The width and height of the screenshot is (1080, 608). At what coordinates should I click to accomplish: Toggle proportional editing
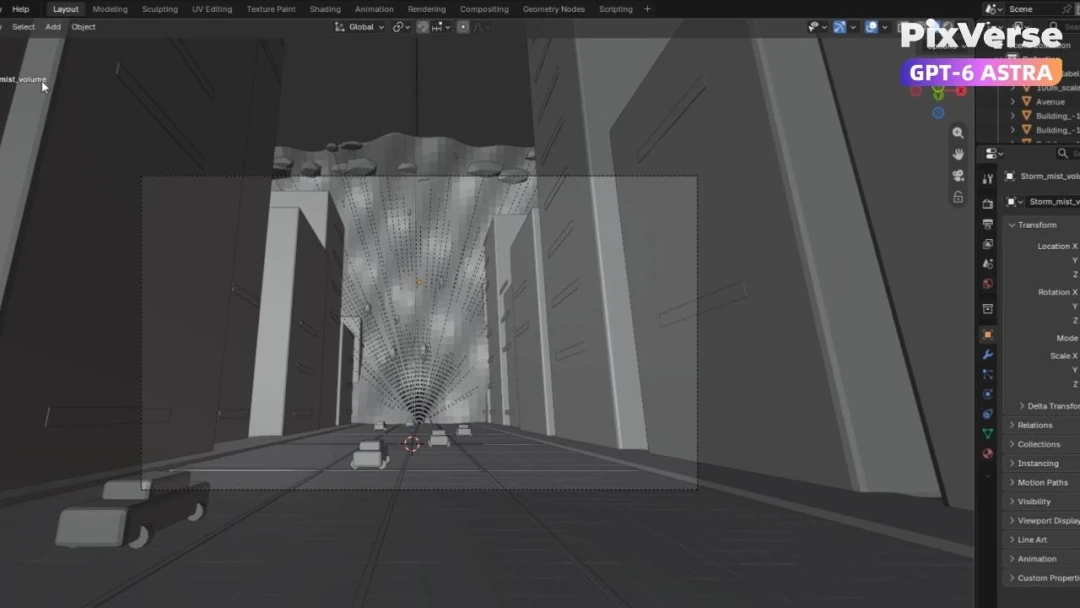[x=463, y=27]
